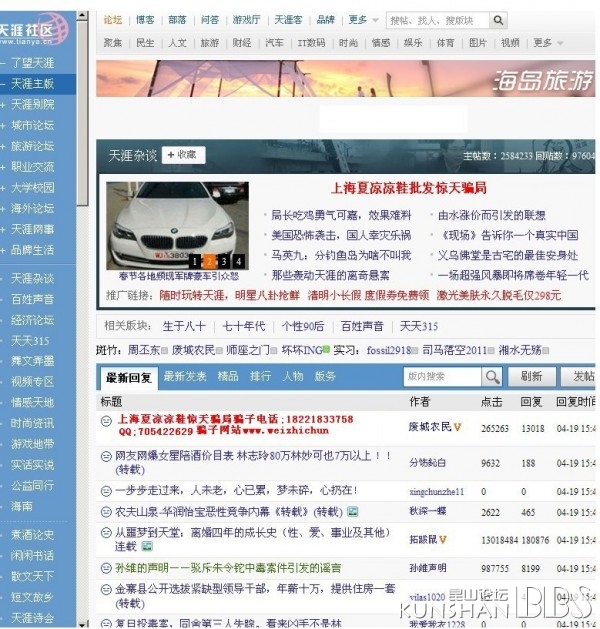Image resolution: width=600 pixels, height=629 pixels.
Task: Click V badge next to 招财鼠 author
Action: click(443, 540)
